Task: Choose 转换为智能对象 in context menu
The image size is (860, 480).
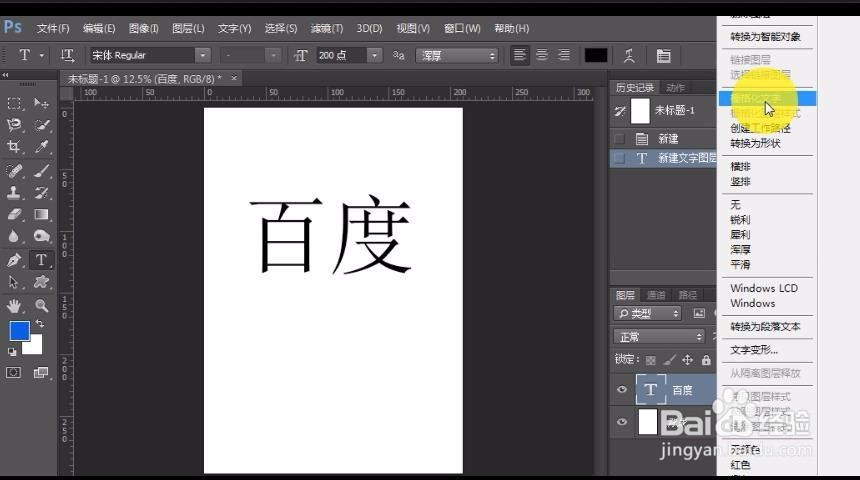Action: 765,37
